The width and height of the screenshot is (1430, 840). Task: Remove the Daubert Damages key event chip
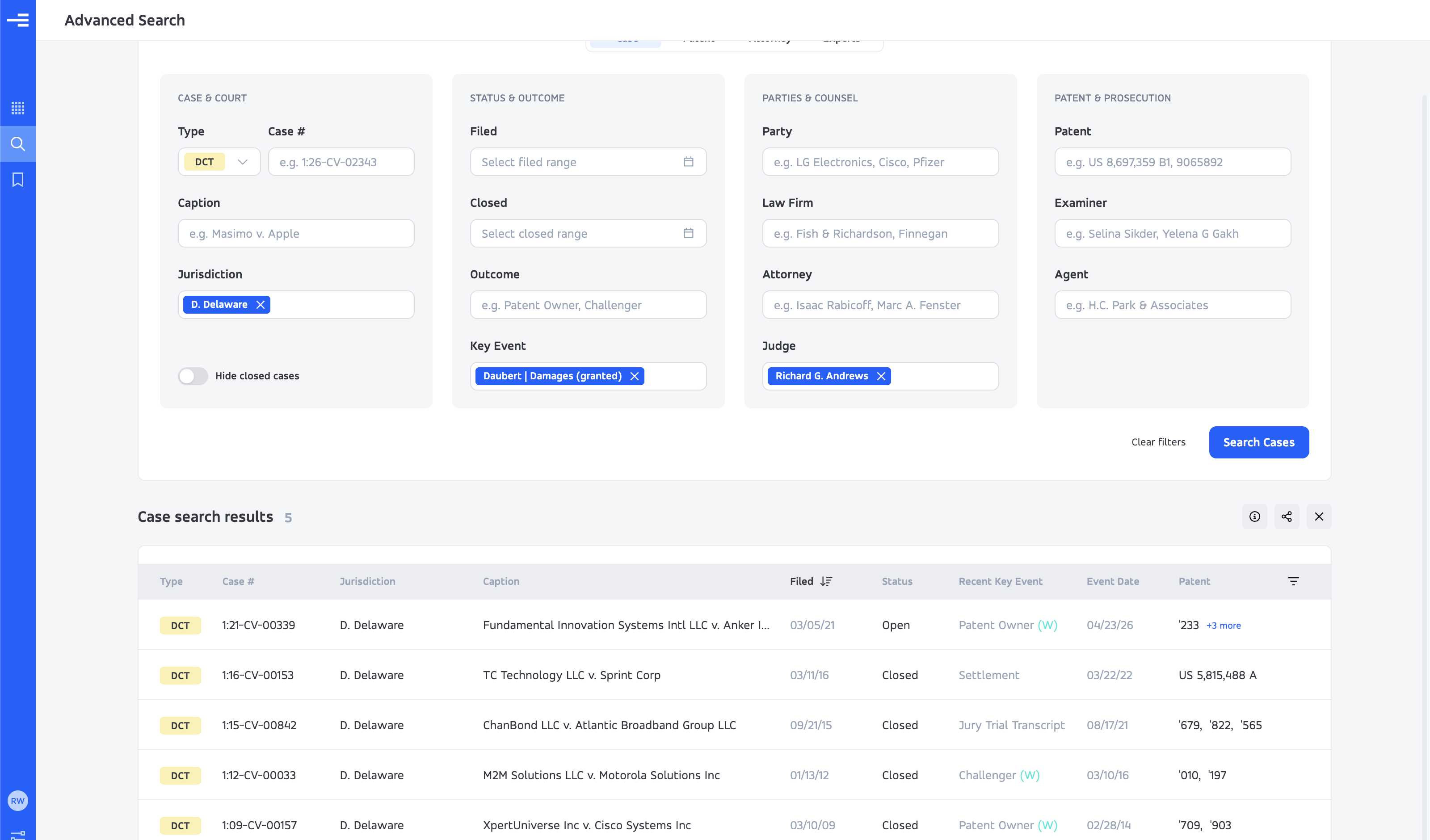click(635, 376)
